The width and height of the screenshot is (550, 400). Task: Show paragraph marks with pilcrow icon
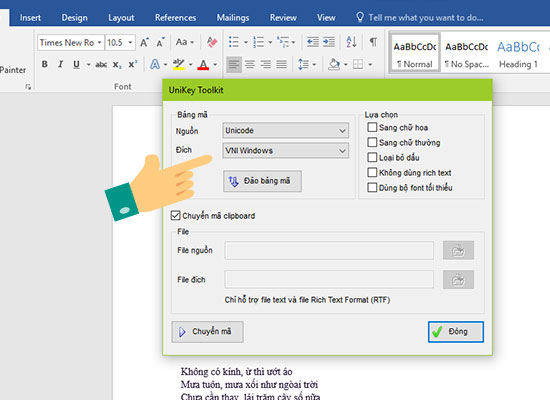(x=374, y=42)
